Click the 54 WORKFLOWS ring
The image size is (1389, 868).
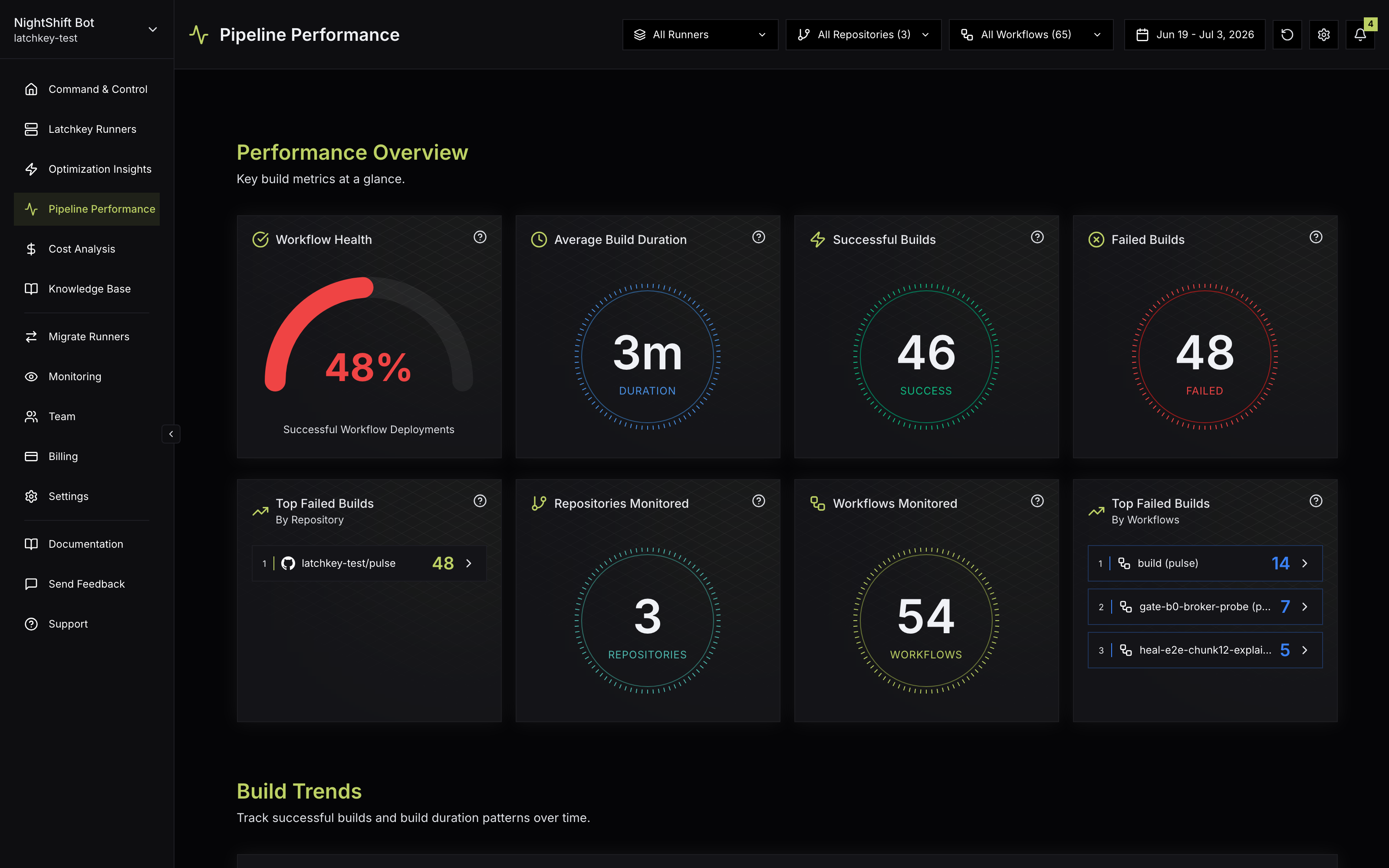click(x=926, y=621)
